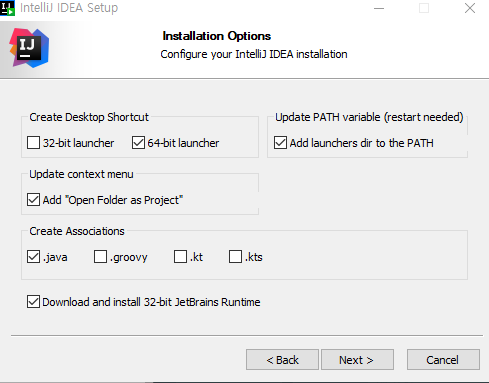Minimize the IntelliJ IDEA Setup window
The width and height of the screenshot is (489, 383).
379,8
